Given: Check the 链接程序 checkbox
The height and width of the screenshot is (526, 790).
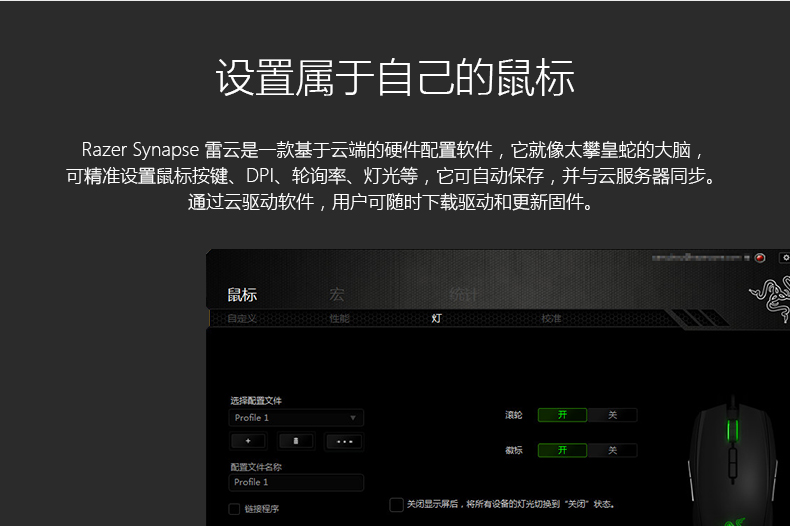Looking at the screenshot, I should point(234,509).
